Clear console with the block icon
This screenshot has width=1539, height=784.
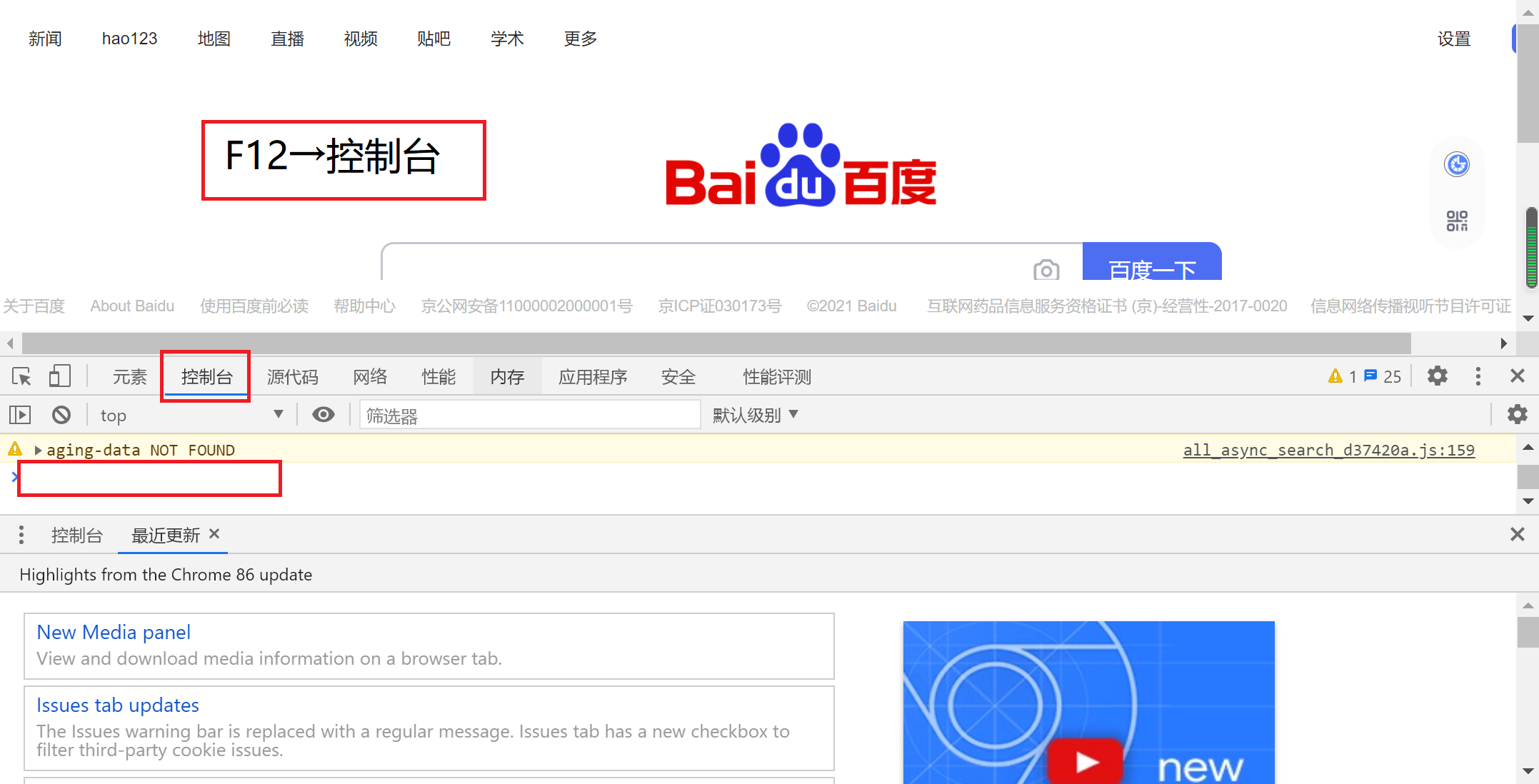coord(61,415)
